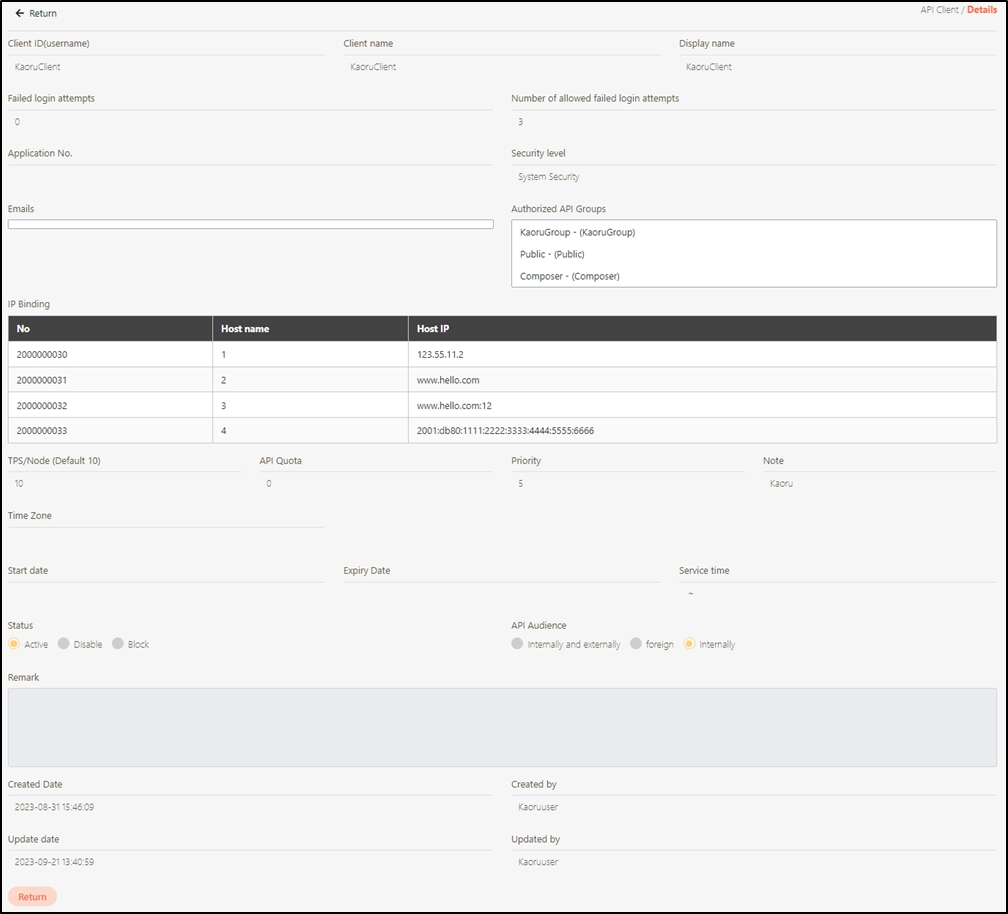
Task: Select the Active status radio button
Action: point(14,644)
